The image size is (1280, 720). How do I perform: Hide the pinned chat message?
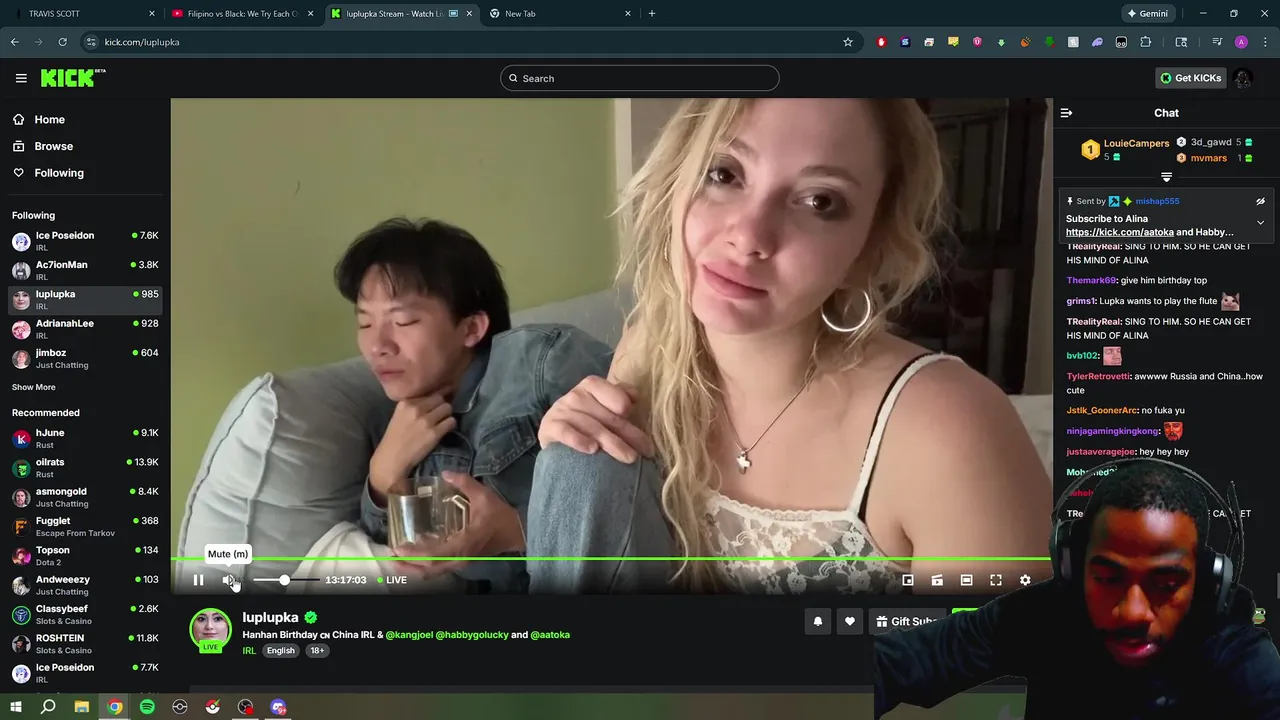tap(1260, 201)
